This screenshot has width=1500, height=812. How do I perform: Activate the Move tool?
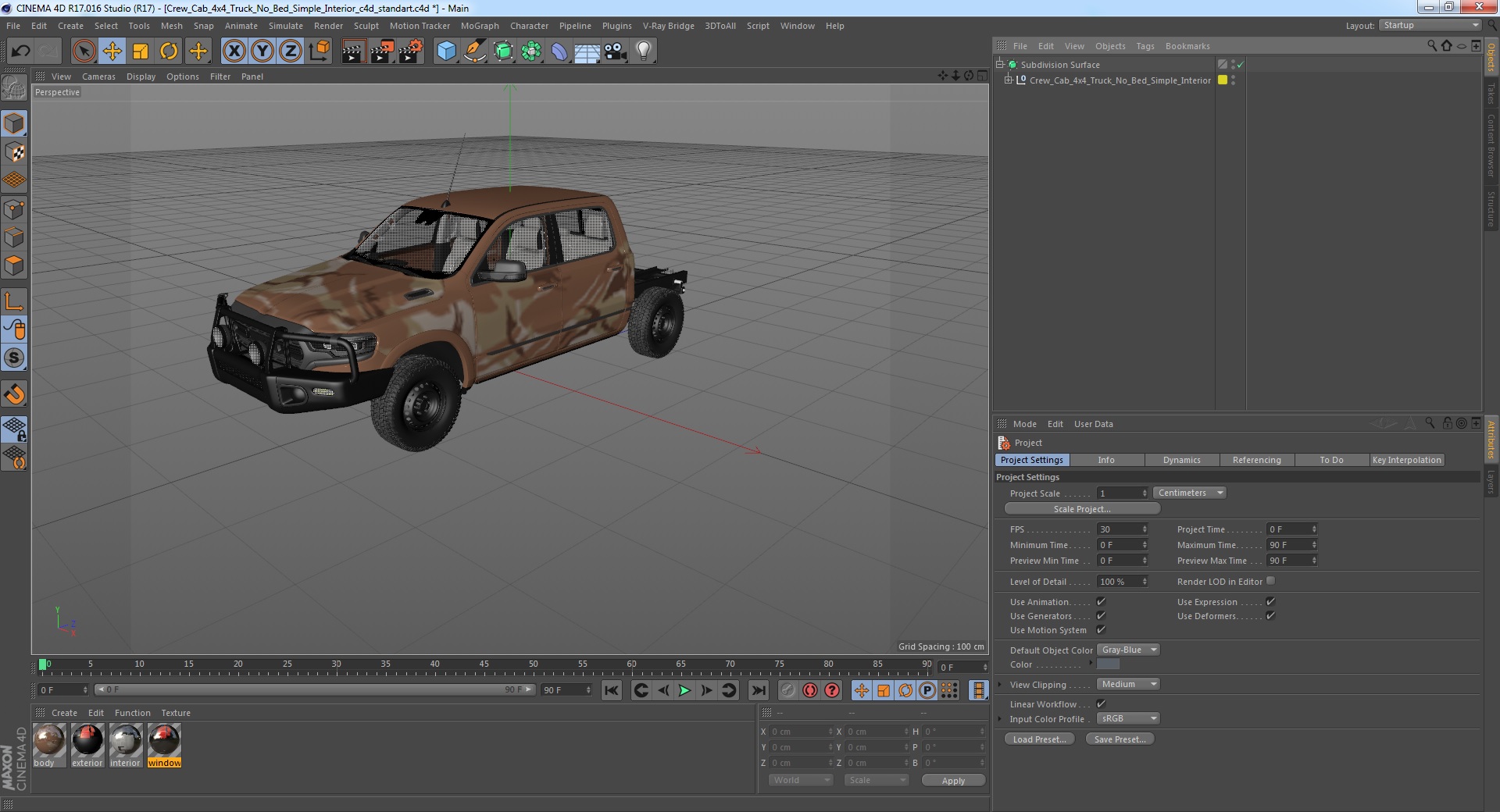pyautogui.click(x=112, y=52)
